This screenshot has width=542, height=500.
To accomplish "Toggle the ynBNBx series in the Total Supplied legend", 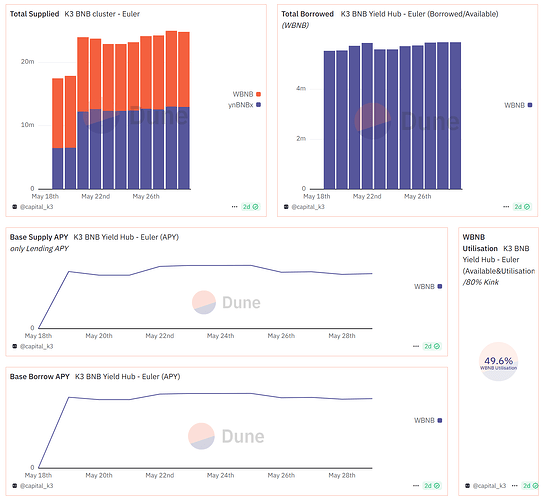I will pyautogui.click(x=244, y=105).
